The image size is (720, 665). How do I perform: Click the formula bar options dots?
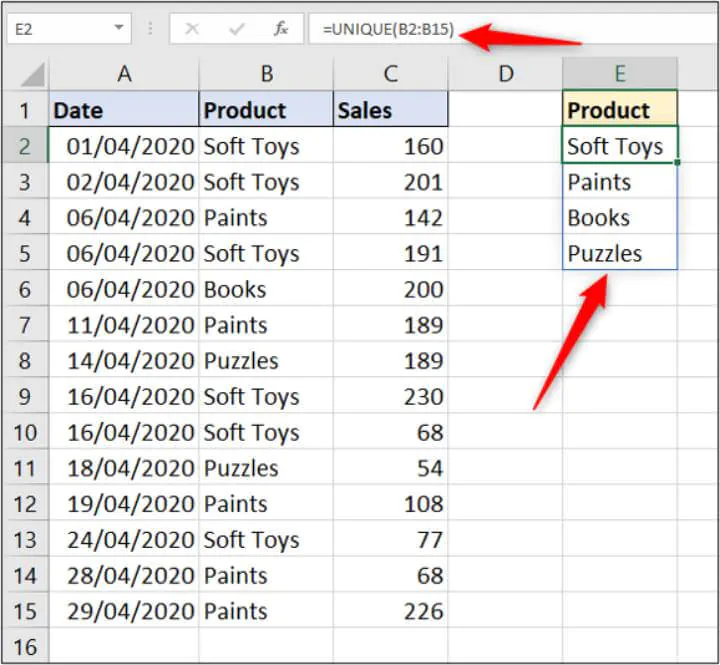coord(151,29)
